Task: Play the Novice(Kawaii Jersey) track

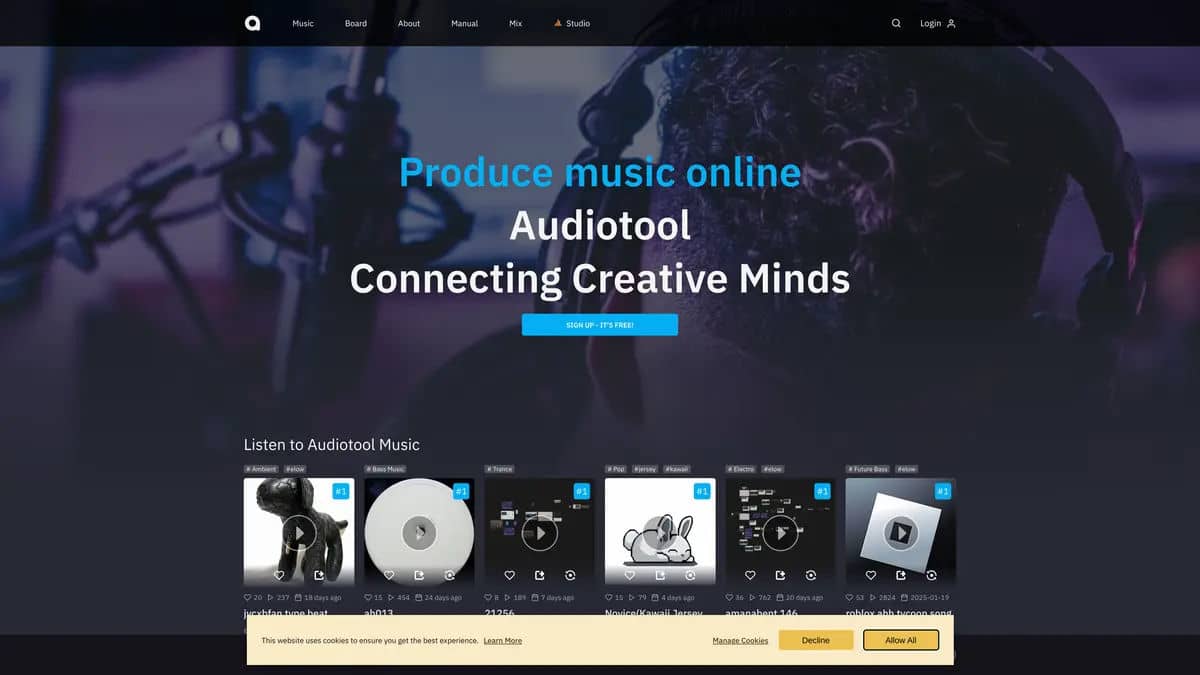Action: coord(660,533)
